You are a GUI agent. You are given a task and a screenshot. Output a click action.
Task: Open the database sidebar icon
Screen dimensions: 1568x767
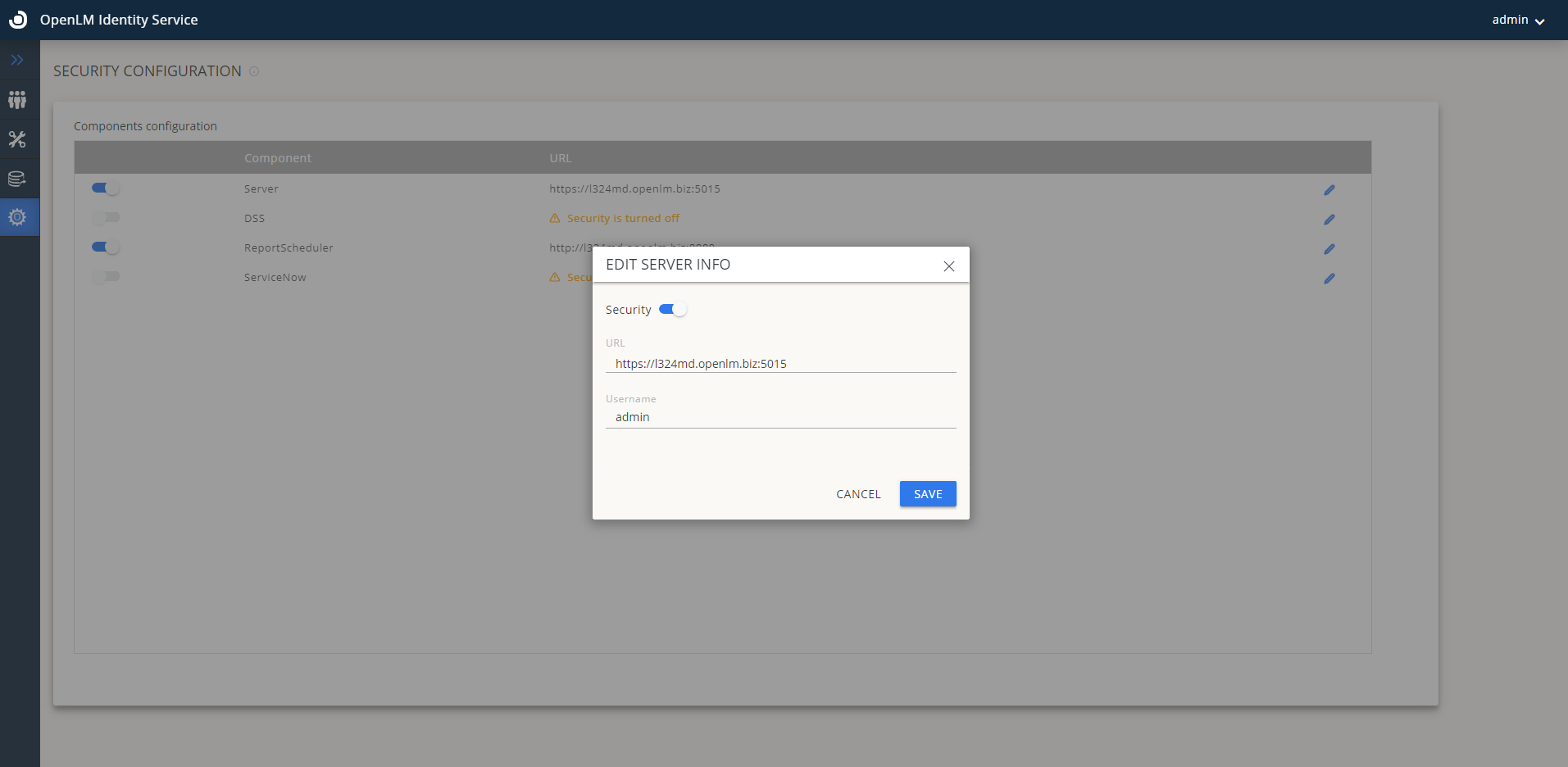(x=17, y=179)
